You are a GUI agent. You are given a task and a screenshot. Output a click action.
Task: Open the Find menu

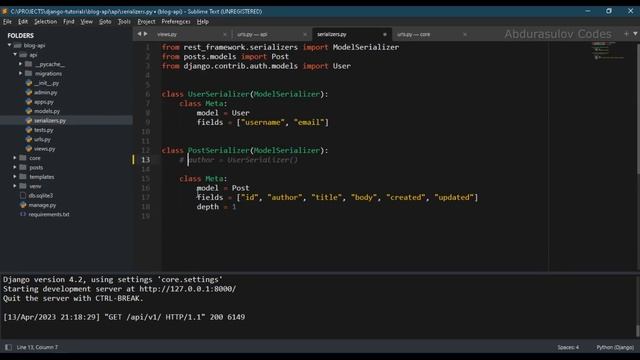coord(69,22)
